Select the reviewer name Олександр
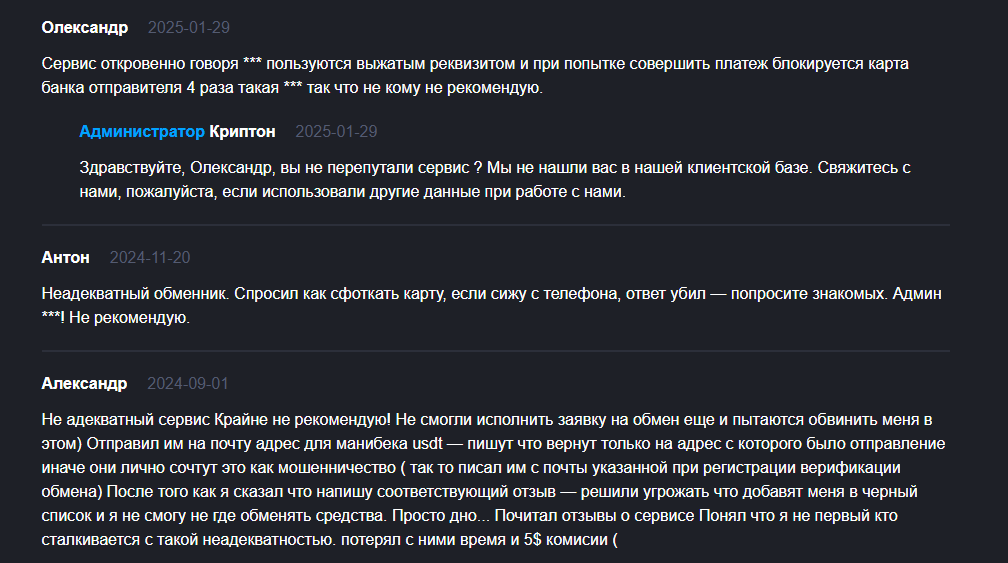The width and height of the screenshot is (1008, 563). pyautogui.click(x=85, y=28)
